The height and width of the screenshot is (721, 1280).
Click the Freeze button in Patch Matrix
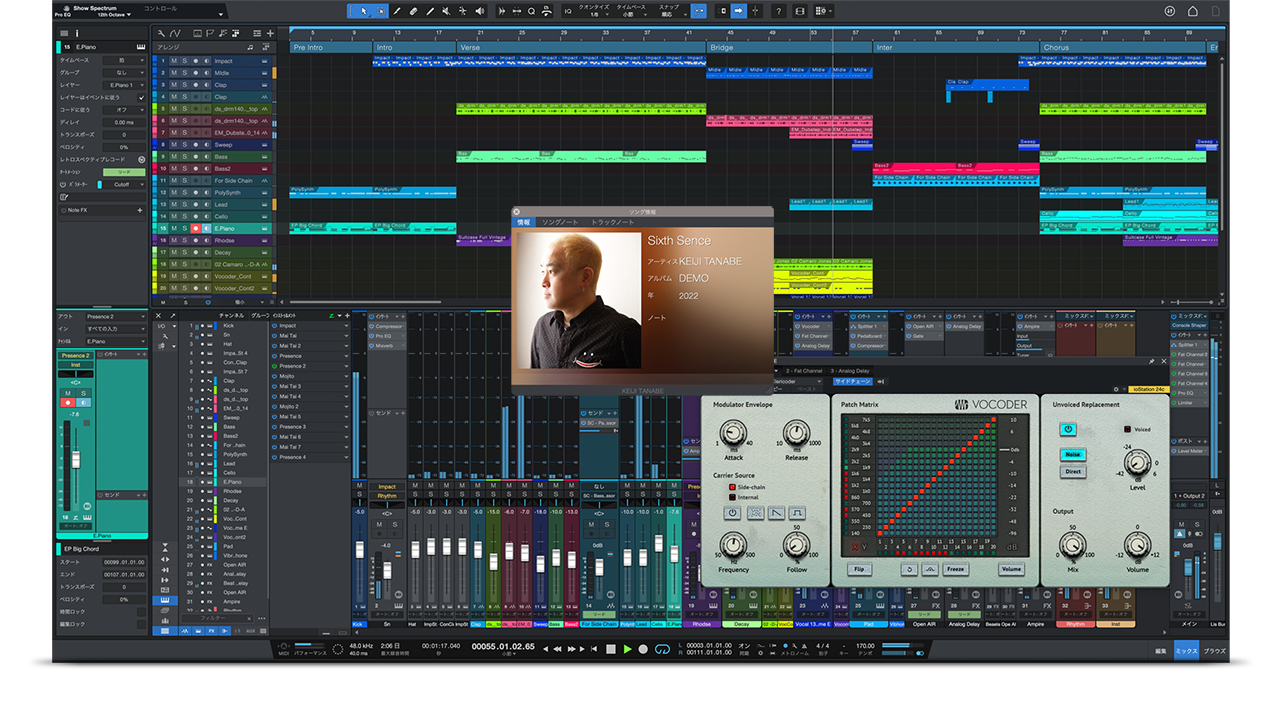(955, 569)
